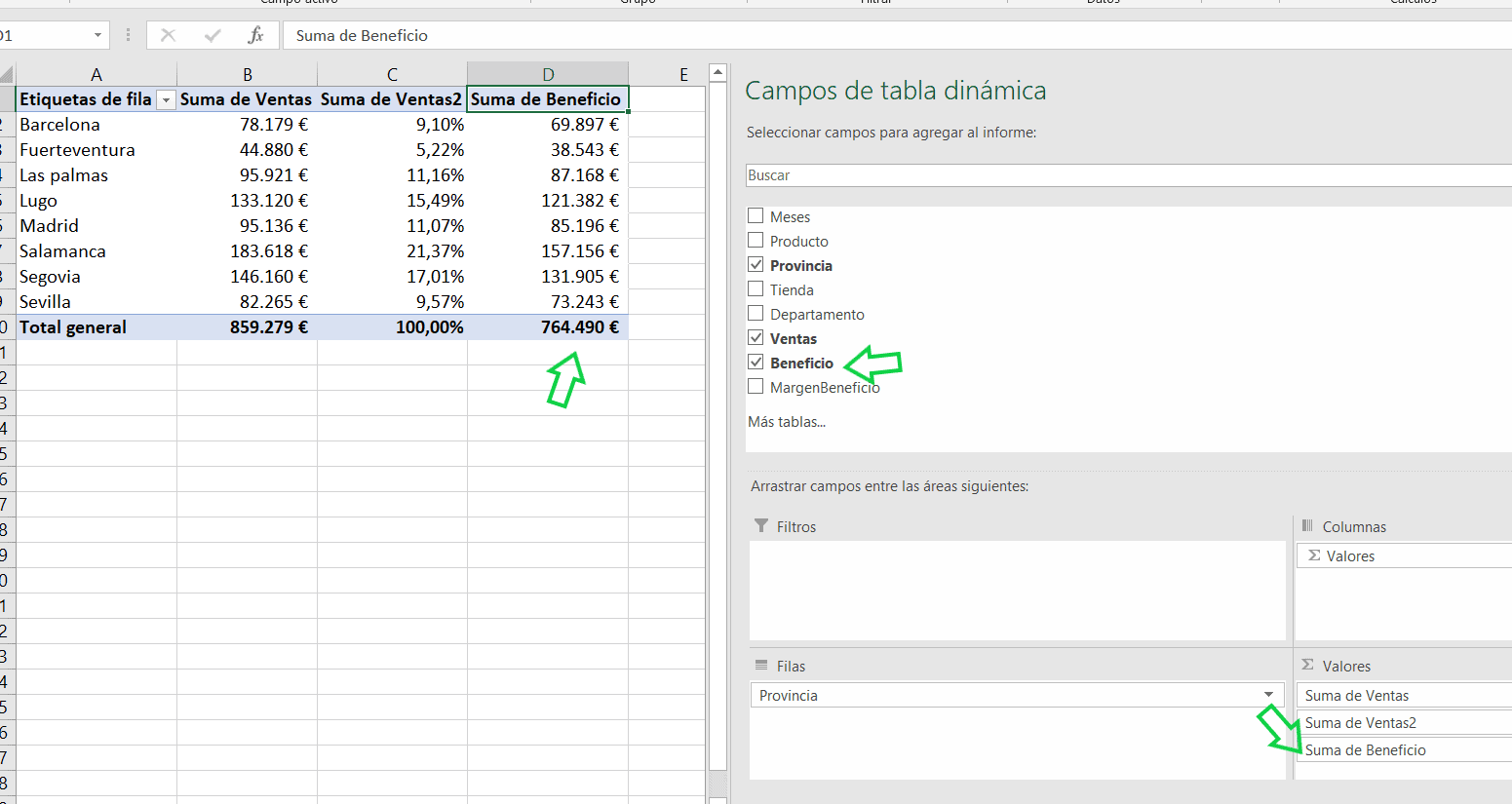Click Las palmas percentage cell 11,16%
Image resolution: width=1512 pixels, height=804 pixels.
pos(392,175)
